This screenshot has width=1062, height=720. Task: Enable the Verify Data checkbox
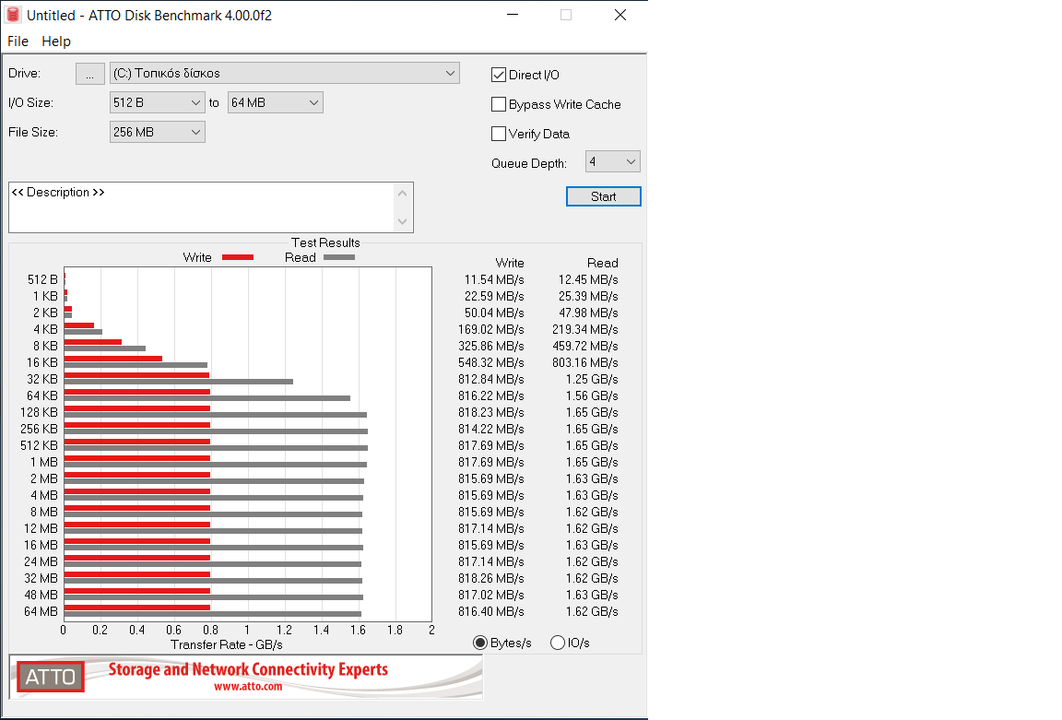click(498, 133)
